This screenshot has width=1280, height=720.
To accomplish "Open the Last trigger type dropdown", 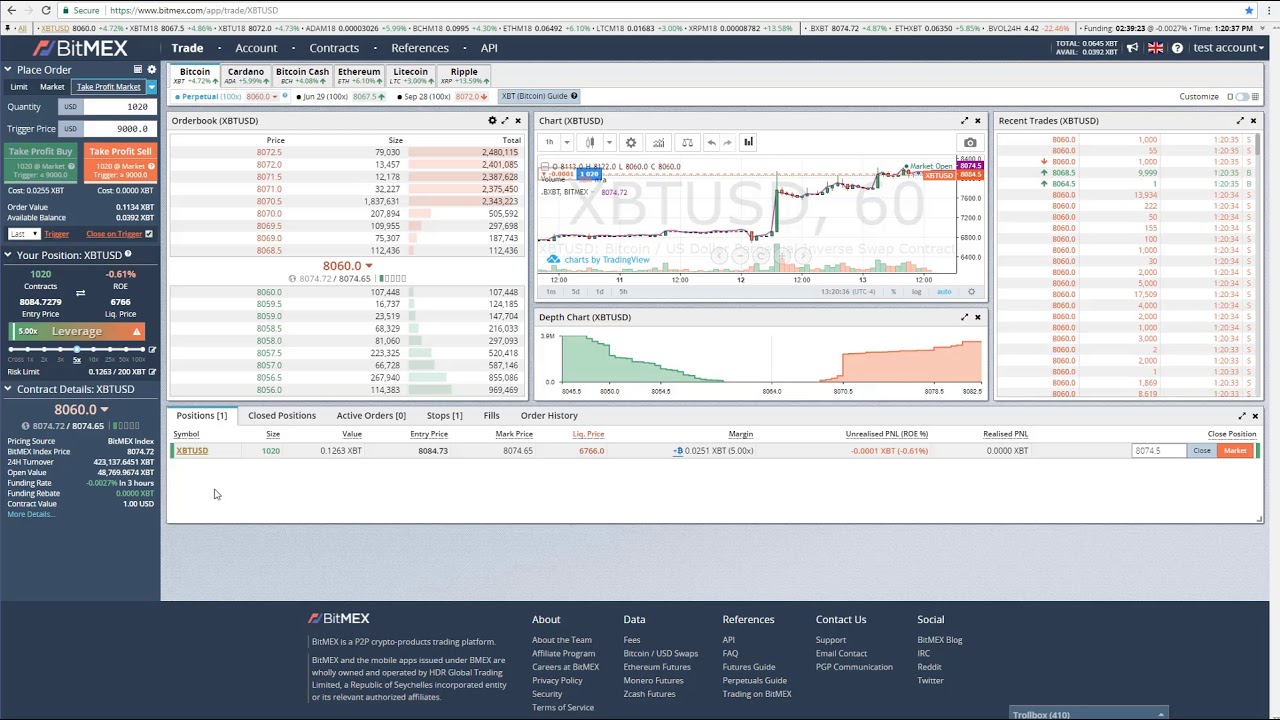I will pos(24,234).
